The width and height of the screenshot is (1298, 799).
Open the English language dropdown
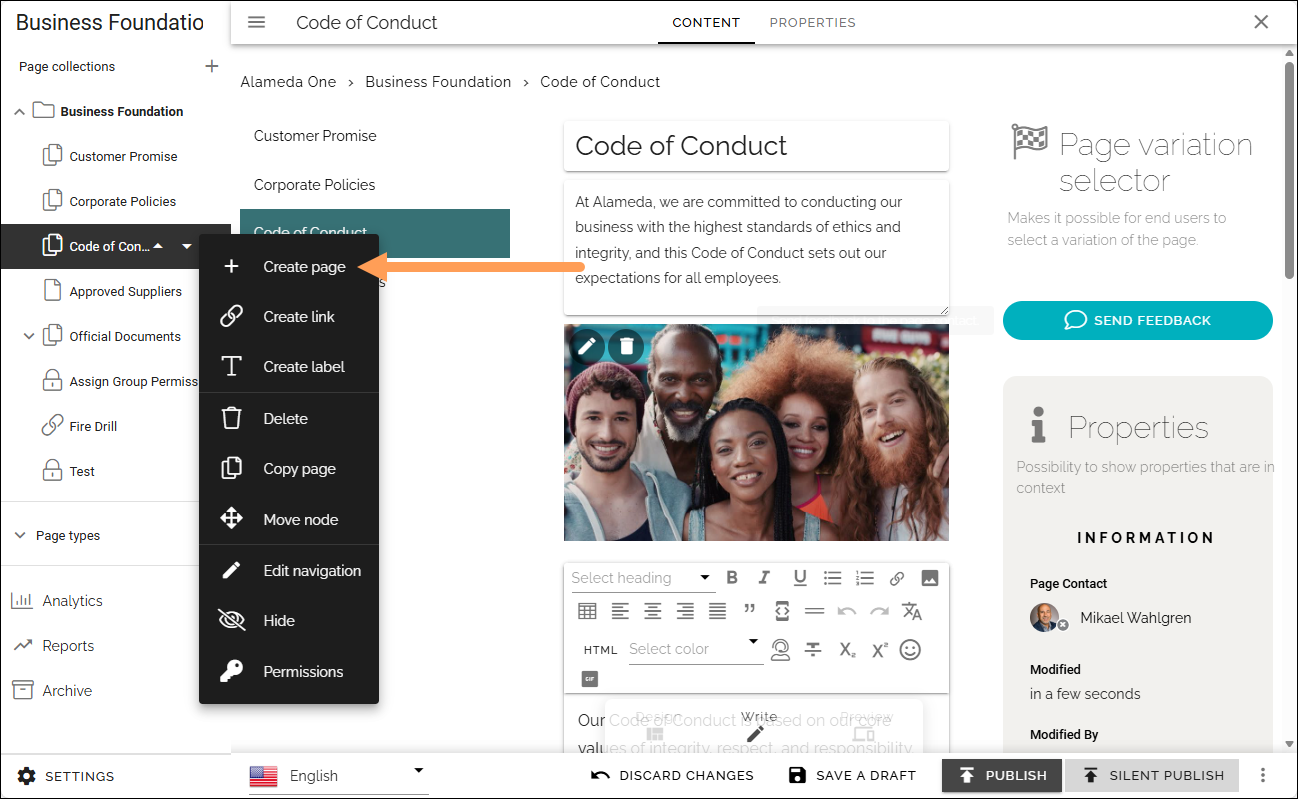pyautogui.click(x=338, y=775)
